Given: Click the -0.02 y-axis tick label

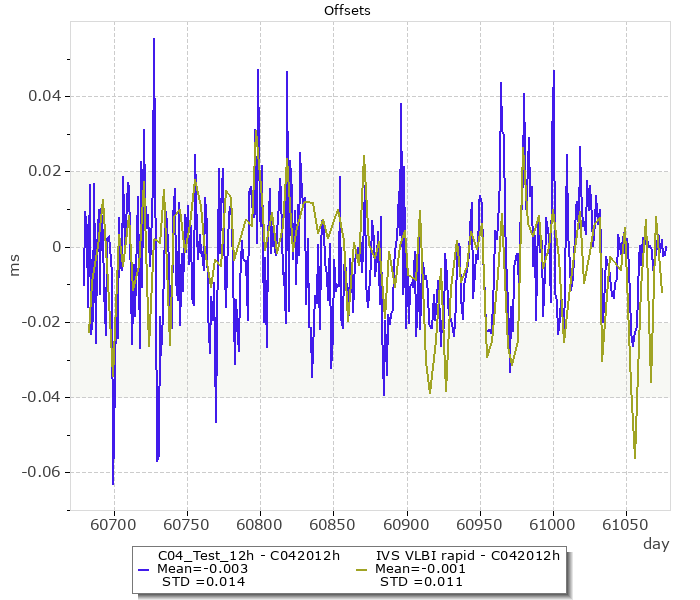Looking at the screenshot, I should click(42, 322).
